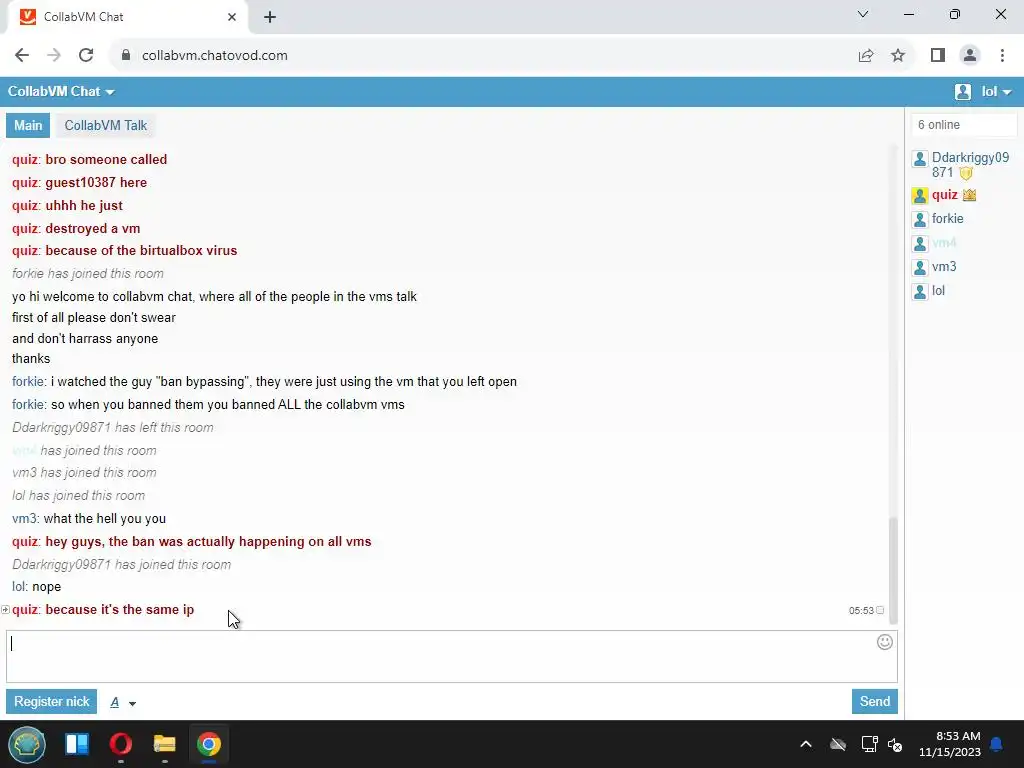Click username quiz in online list

click(x=944, y=195)
